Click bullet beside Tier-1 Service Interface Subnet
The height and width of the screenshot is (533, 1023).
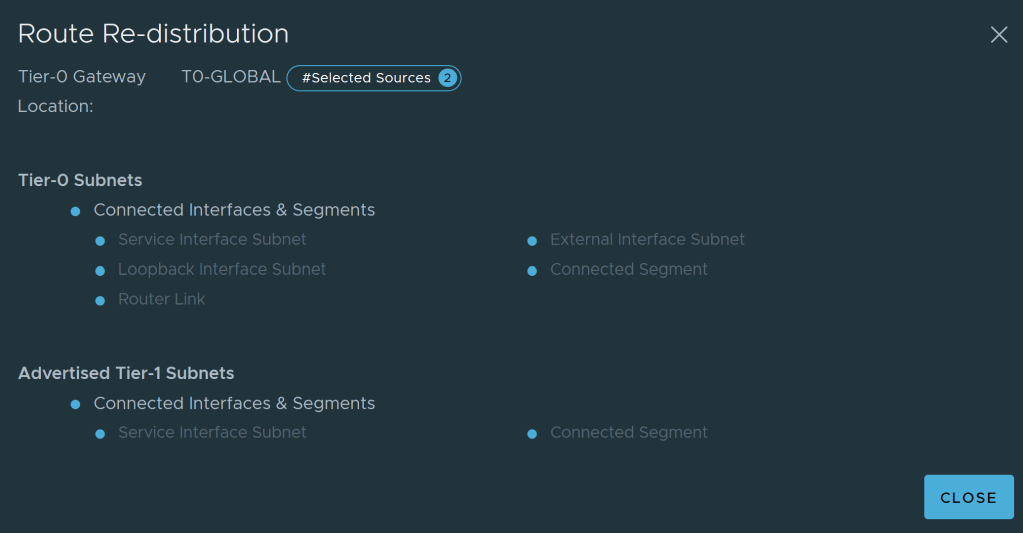[x=100, y=434]
